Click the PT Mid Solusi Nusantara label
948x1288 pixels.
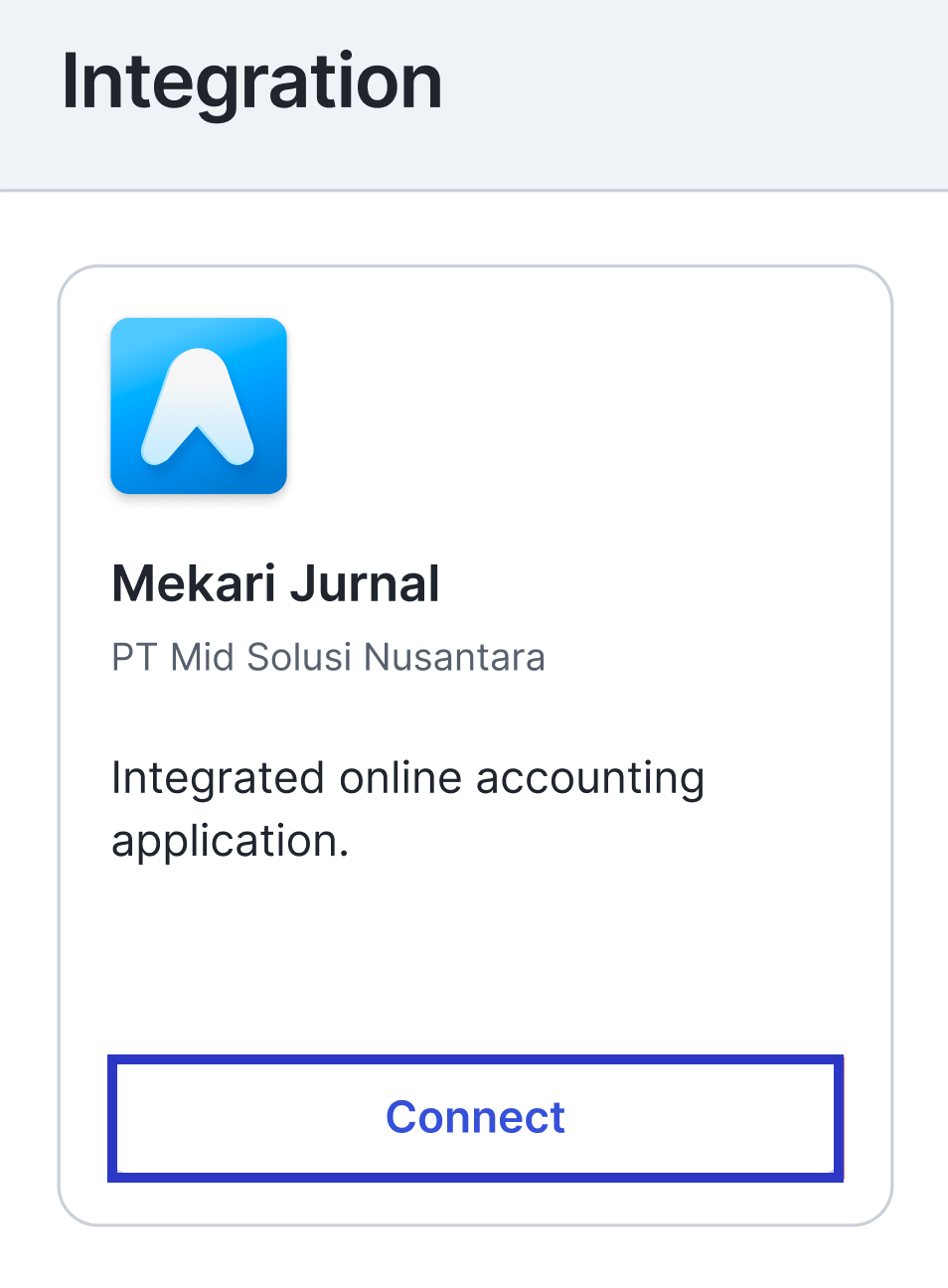328,657
